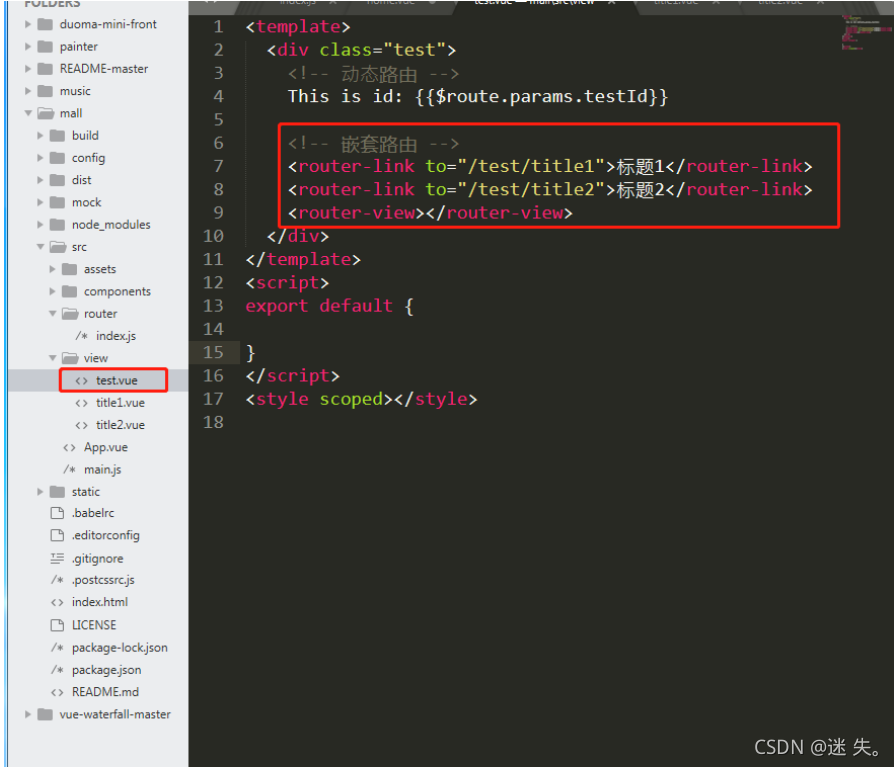Select the painter folder name
The width and height of the screenshot is (894, 767).
click(79, 47)
